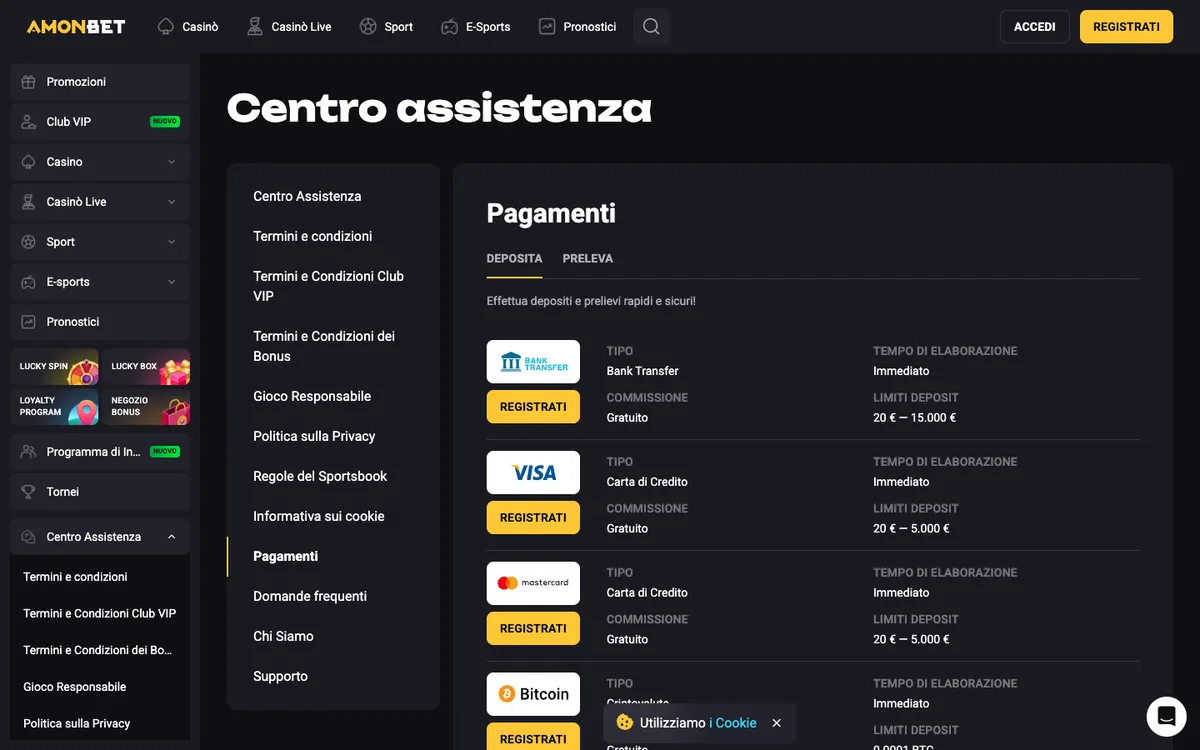Viewport: 1200px width, 750px height.
Task: Open the search magnifier icon
Action: (x=651, y=26)
